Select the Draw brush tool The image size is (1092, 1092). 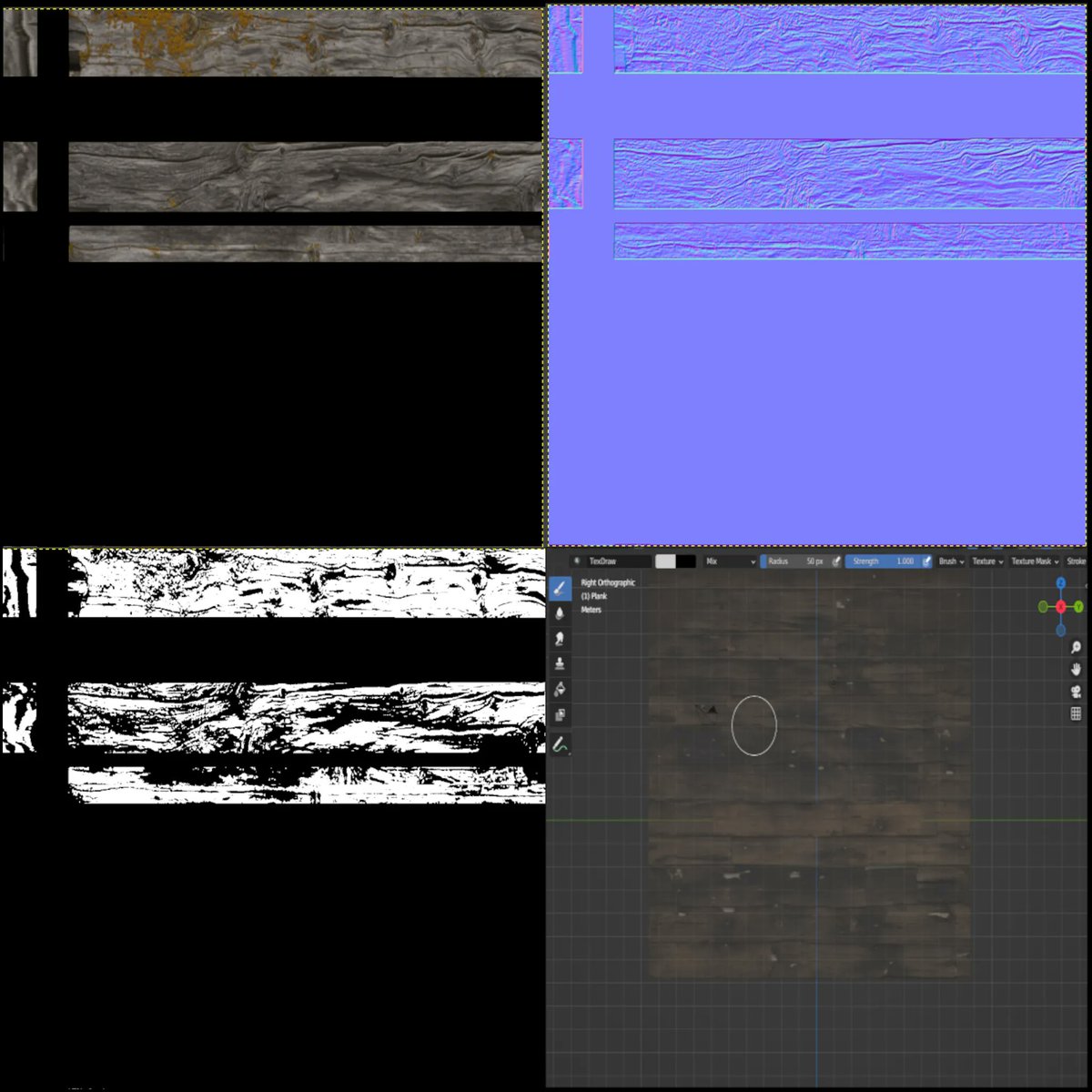pyautogui.click(x=561, y=587)
